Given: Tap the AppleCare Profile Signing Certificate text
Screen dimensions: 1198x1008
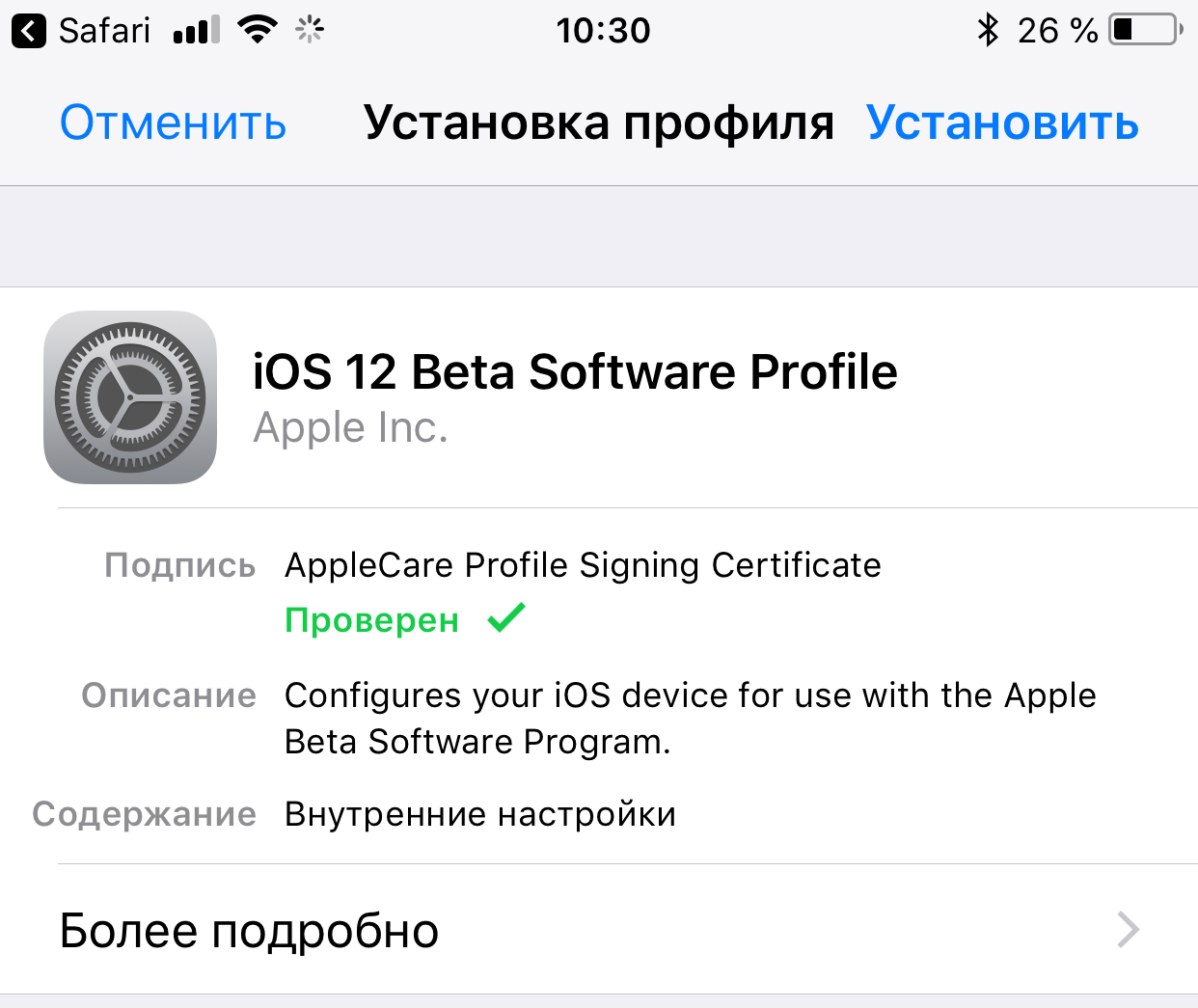Looking at the screenshot, I should [x=583, y=565].
